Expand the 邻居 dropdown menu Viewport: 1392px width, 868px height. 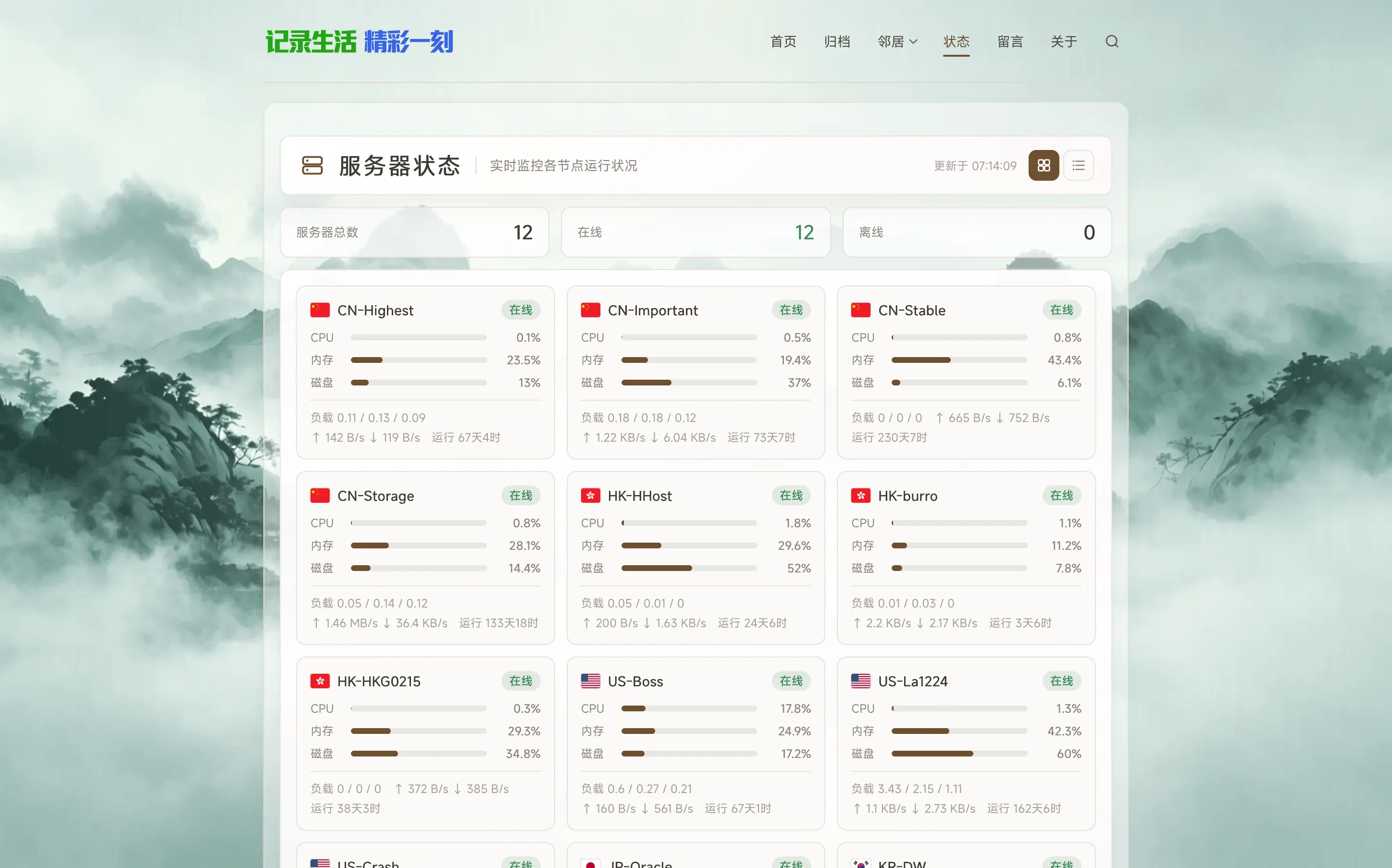point(897,41)
